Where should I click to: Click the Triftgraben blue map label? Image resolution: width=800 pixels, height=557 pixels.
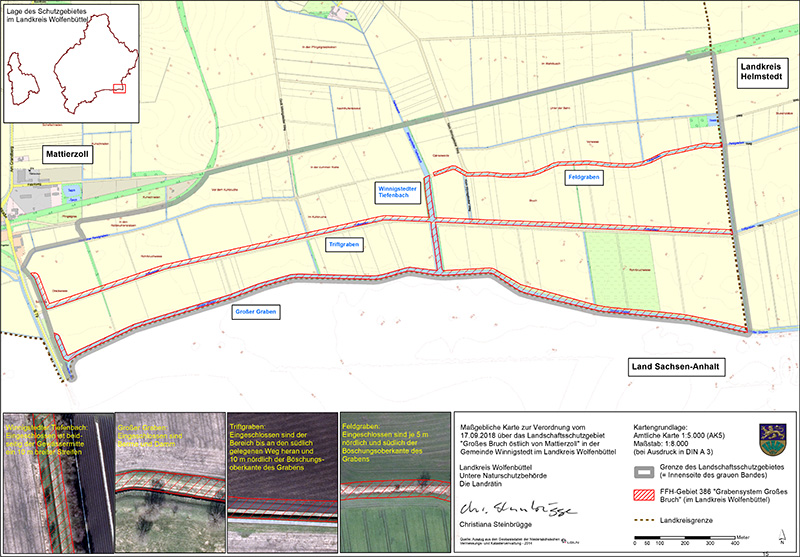tap(344, 244)
